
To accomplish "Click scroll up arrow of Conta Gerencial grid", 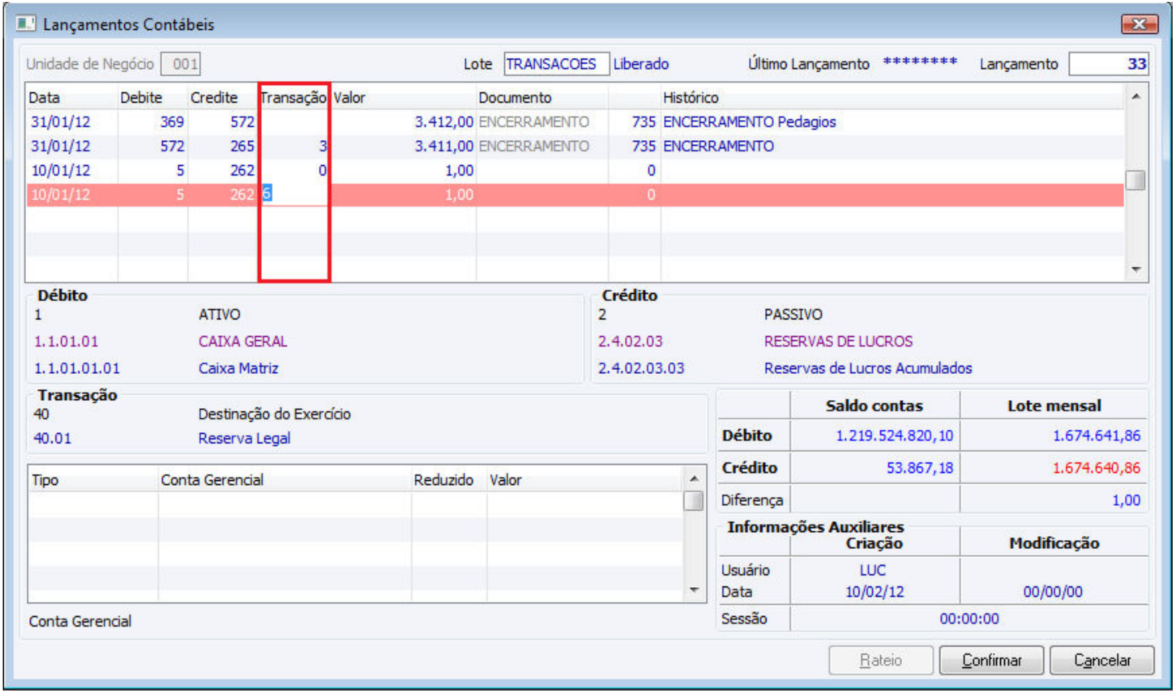I will [x=694, y=479].
